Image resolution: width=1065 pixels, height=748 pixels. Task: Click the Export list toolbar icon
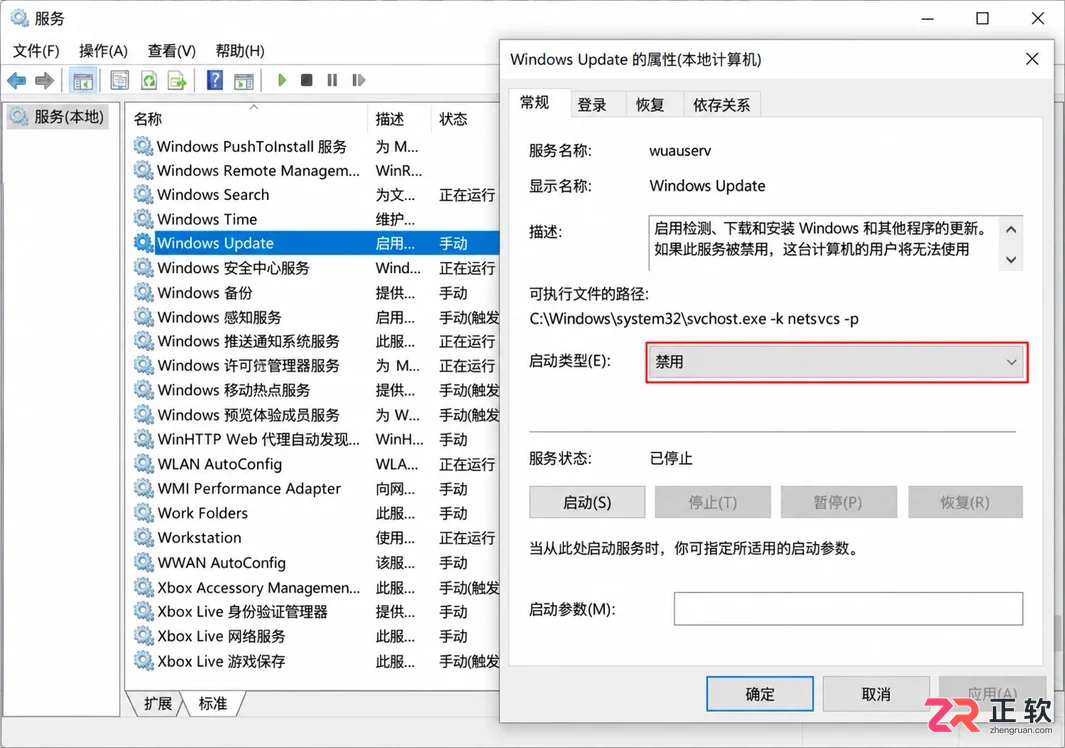pos(177,81)
